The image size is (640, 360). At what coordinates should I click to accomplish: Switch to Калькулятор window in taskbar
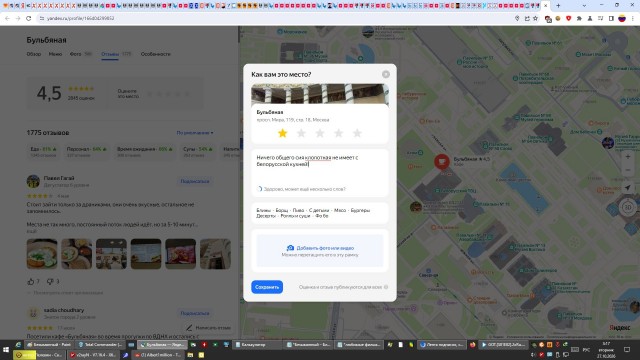(257, 345)
